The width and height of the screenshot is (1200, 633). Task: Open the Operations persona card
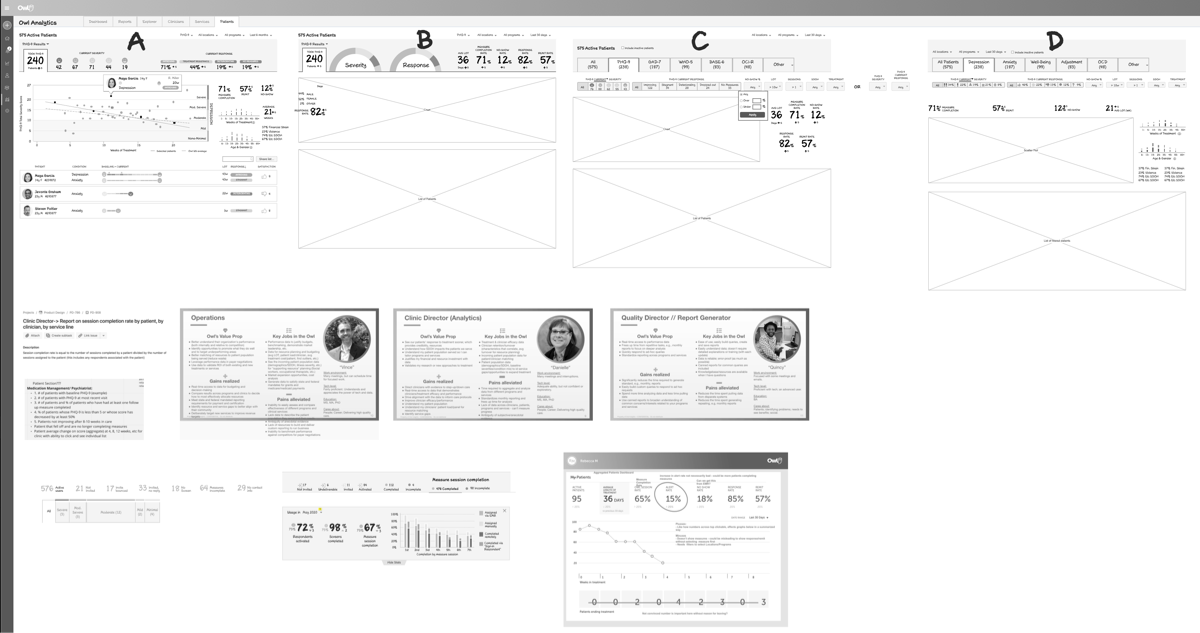[x=280, y=364]
